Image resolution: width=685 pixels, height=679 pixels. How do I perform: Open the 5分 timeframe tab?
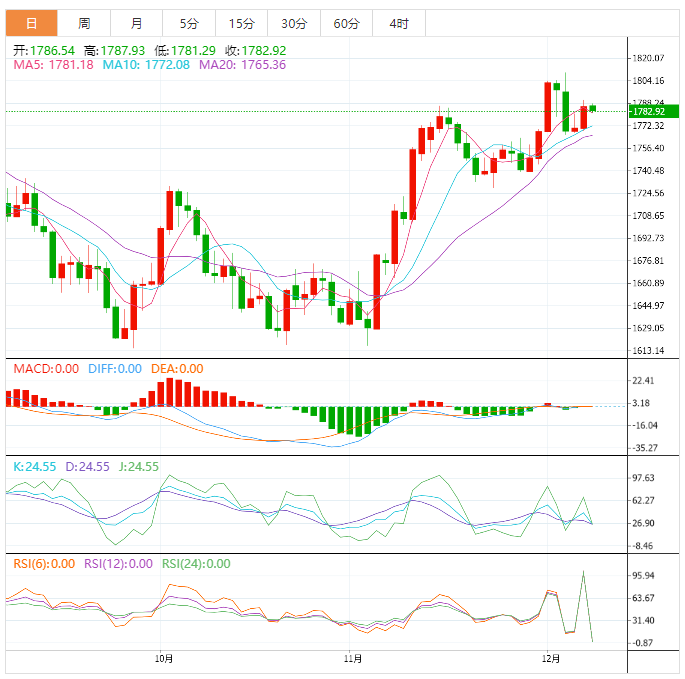[x=189, y=23]
